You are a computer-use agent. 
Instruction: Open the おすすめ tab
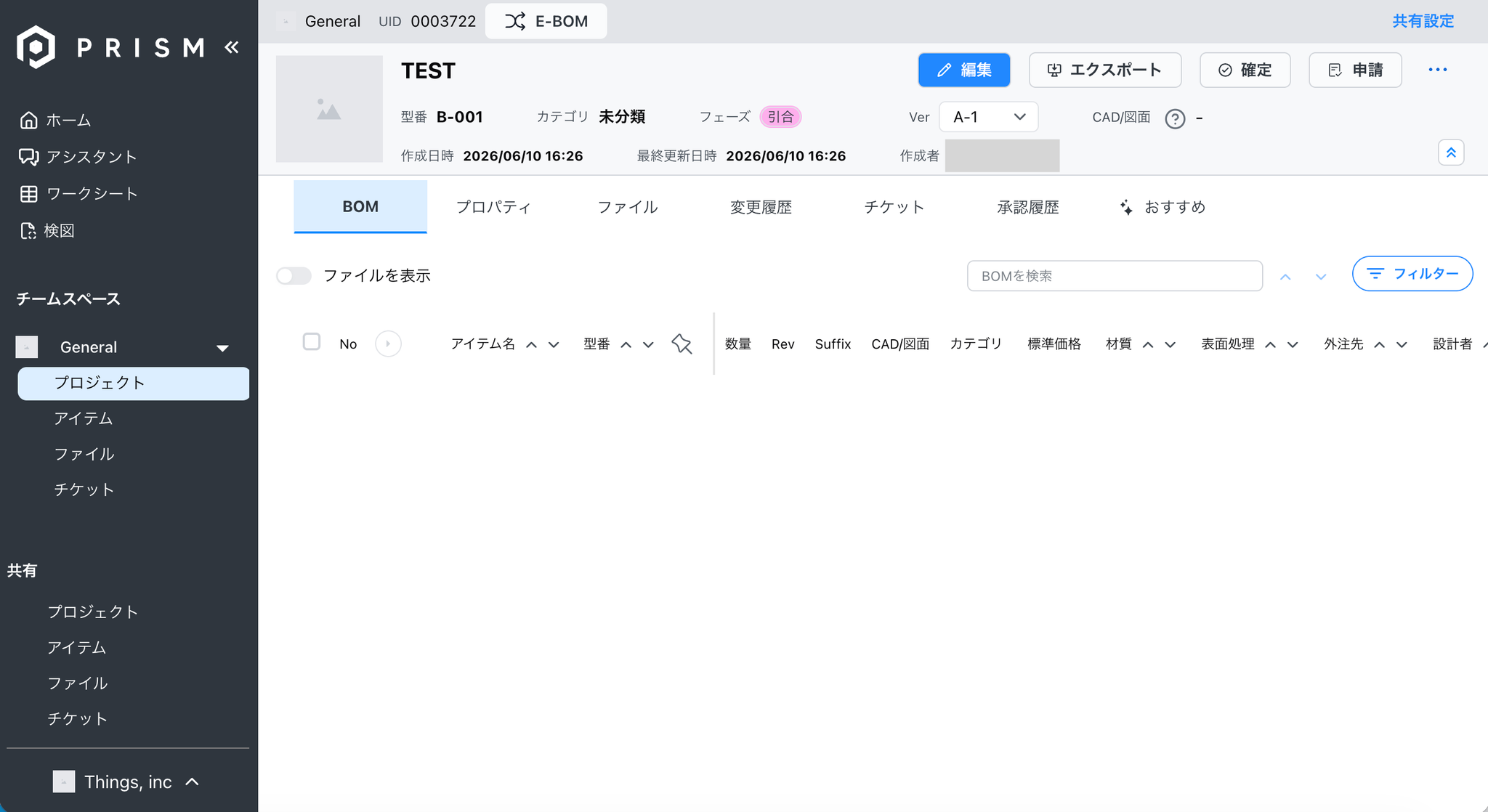(x=1162, y=207)
